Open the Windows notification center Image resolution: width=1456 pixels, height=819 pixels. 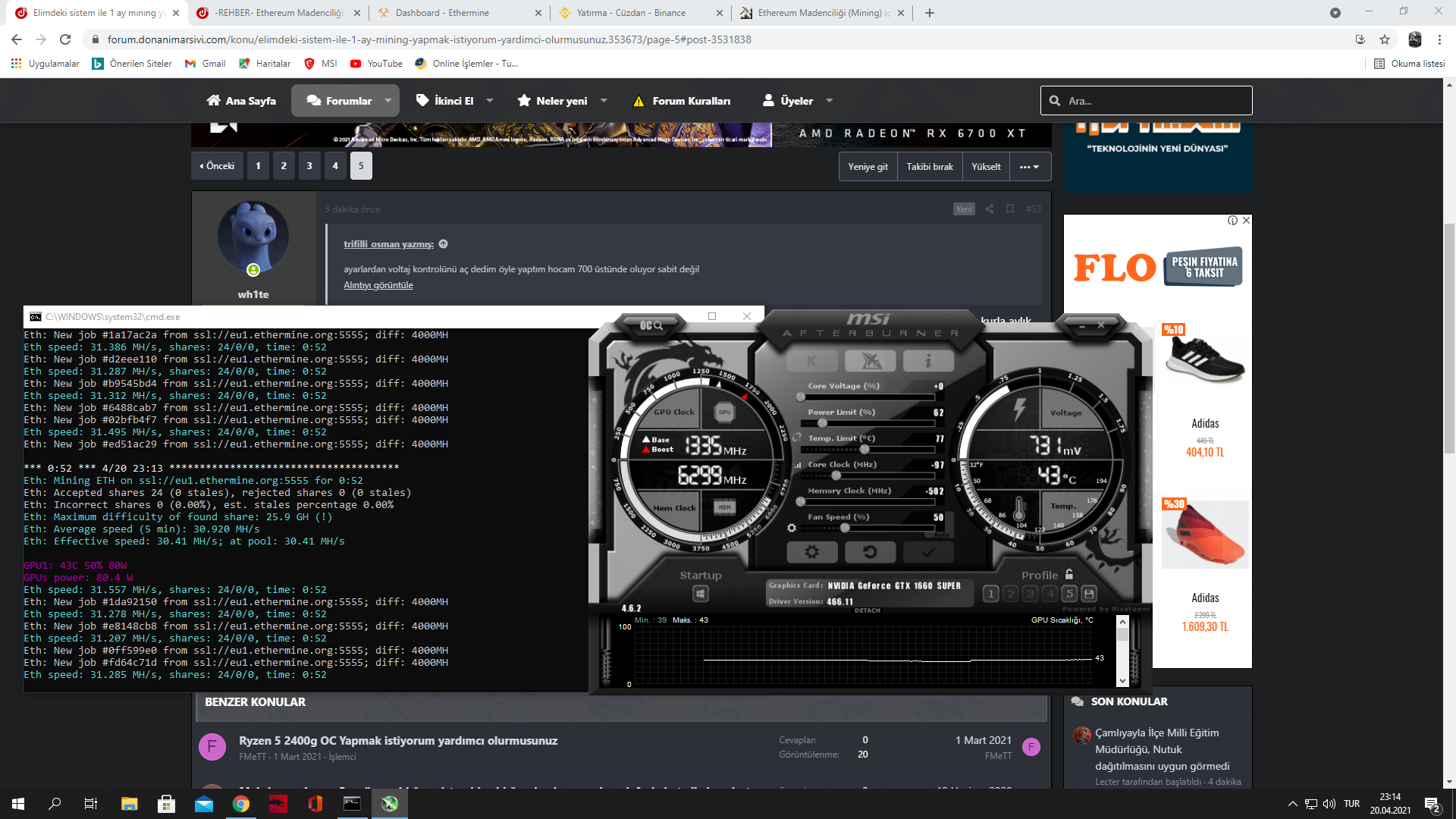(x=1432, y=805)
